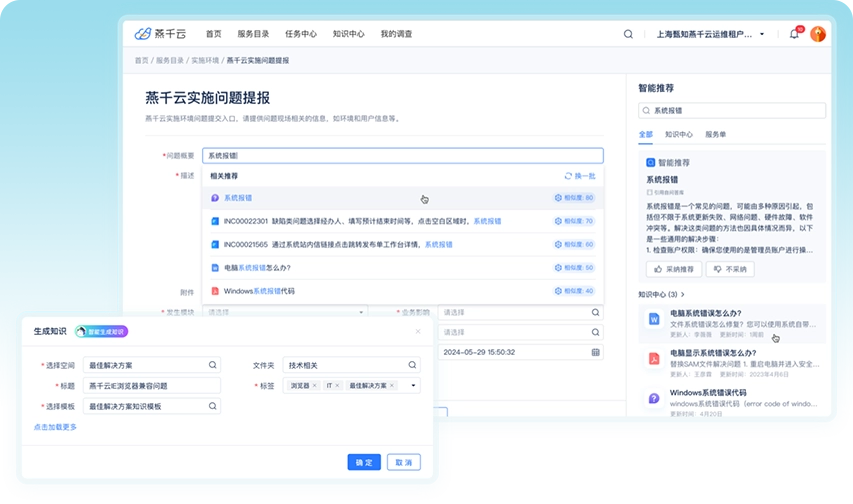Click the 问题概要 input field

click(402, 156)
